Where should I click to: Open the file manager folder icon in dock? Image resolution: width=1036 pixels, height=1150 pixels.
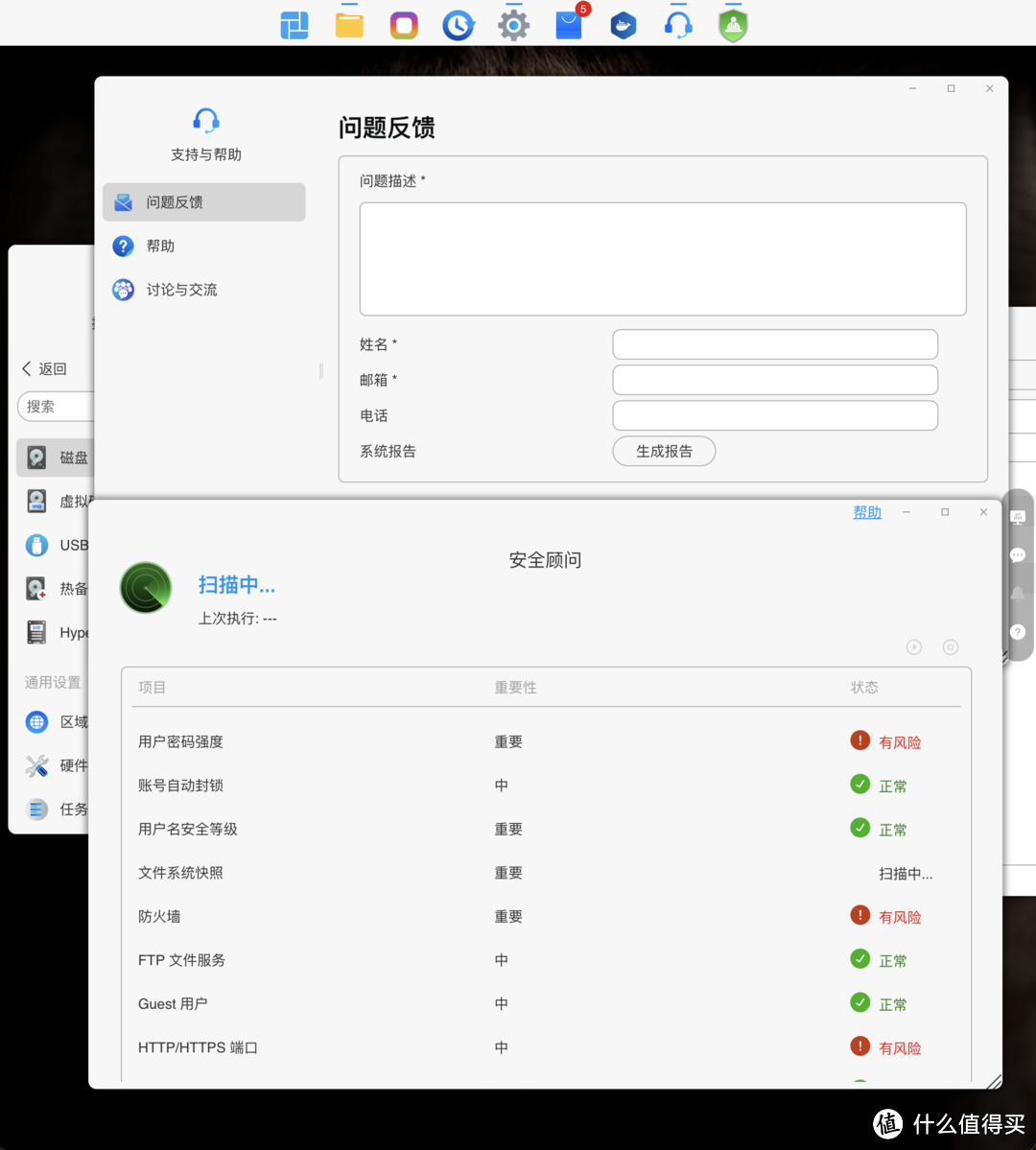pyautogui.click(x=348, y=24)
